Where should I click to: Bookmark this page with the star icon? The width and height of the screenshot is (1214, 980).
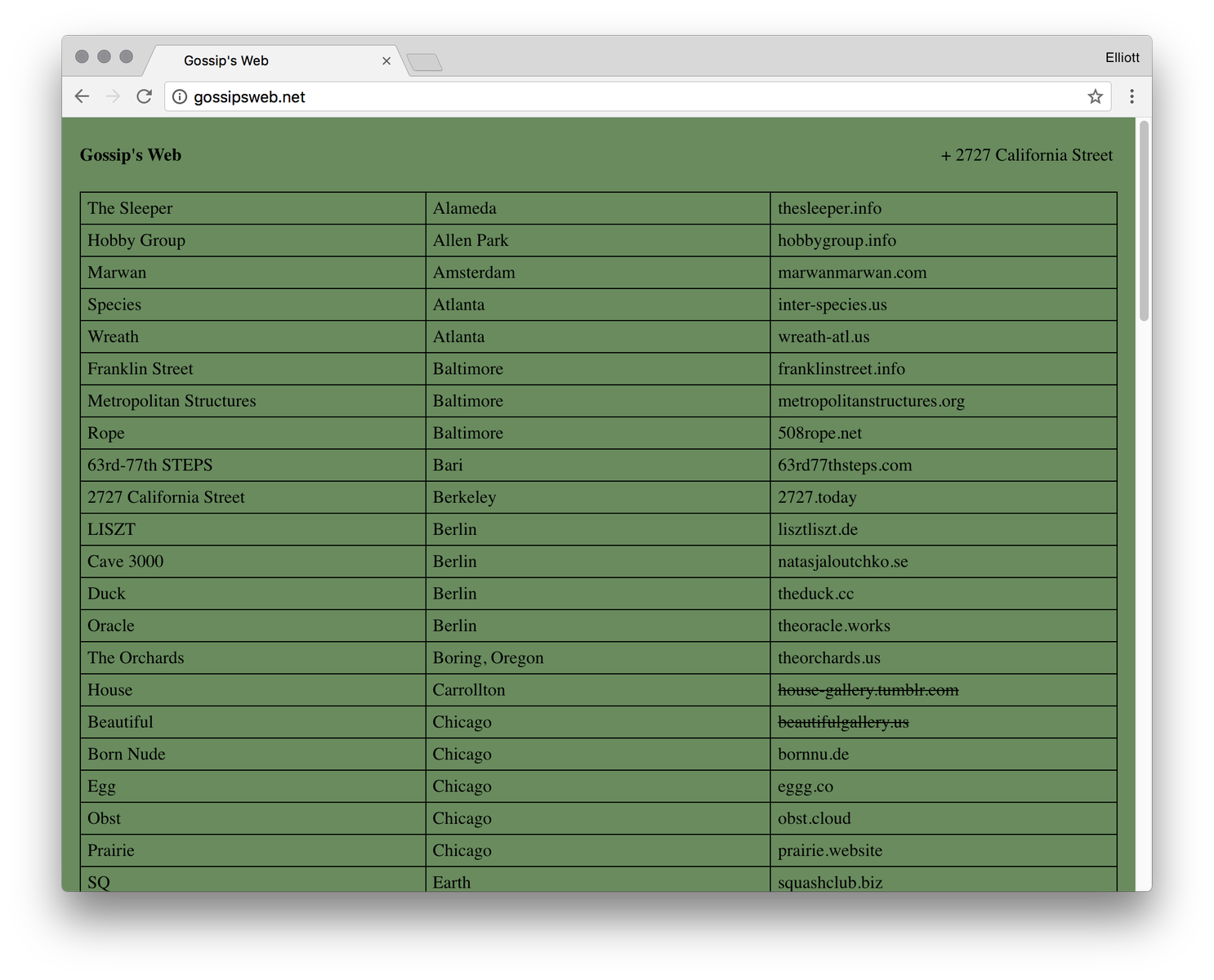(1095, 96)
